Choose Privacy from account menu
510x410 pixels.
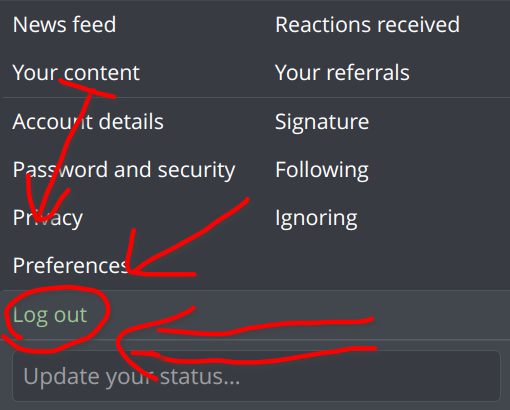(x=48, y=219)
